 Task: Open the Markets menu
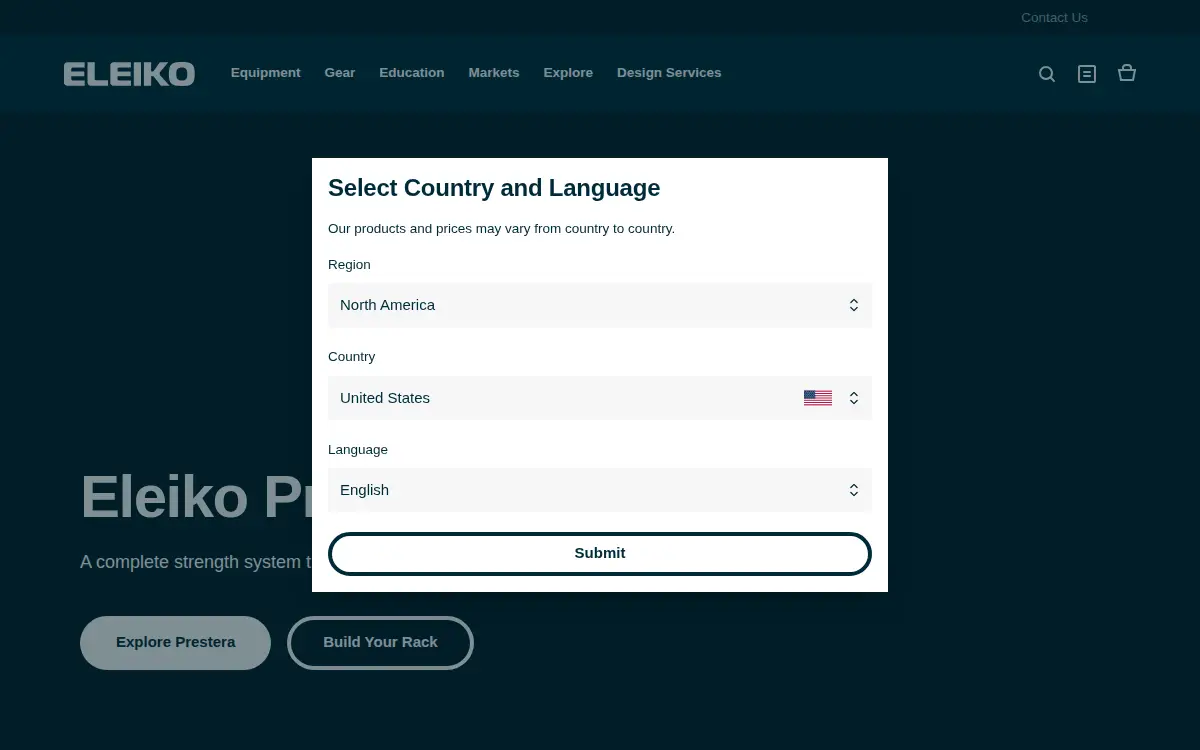pyautogui.click(x=494, y=73)
